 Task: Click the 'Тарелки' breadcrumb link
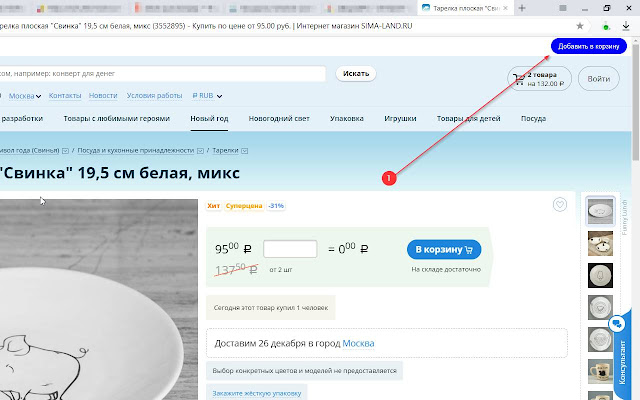point(225,150)
